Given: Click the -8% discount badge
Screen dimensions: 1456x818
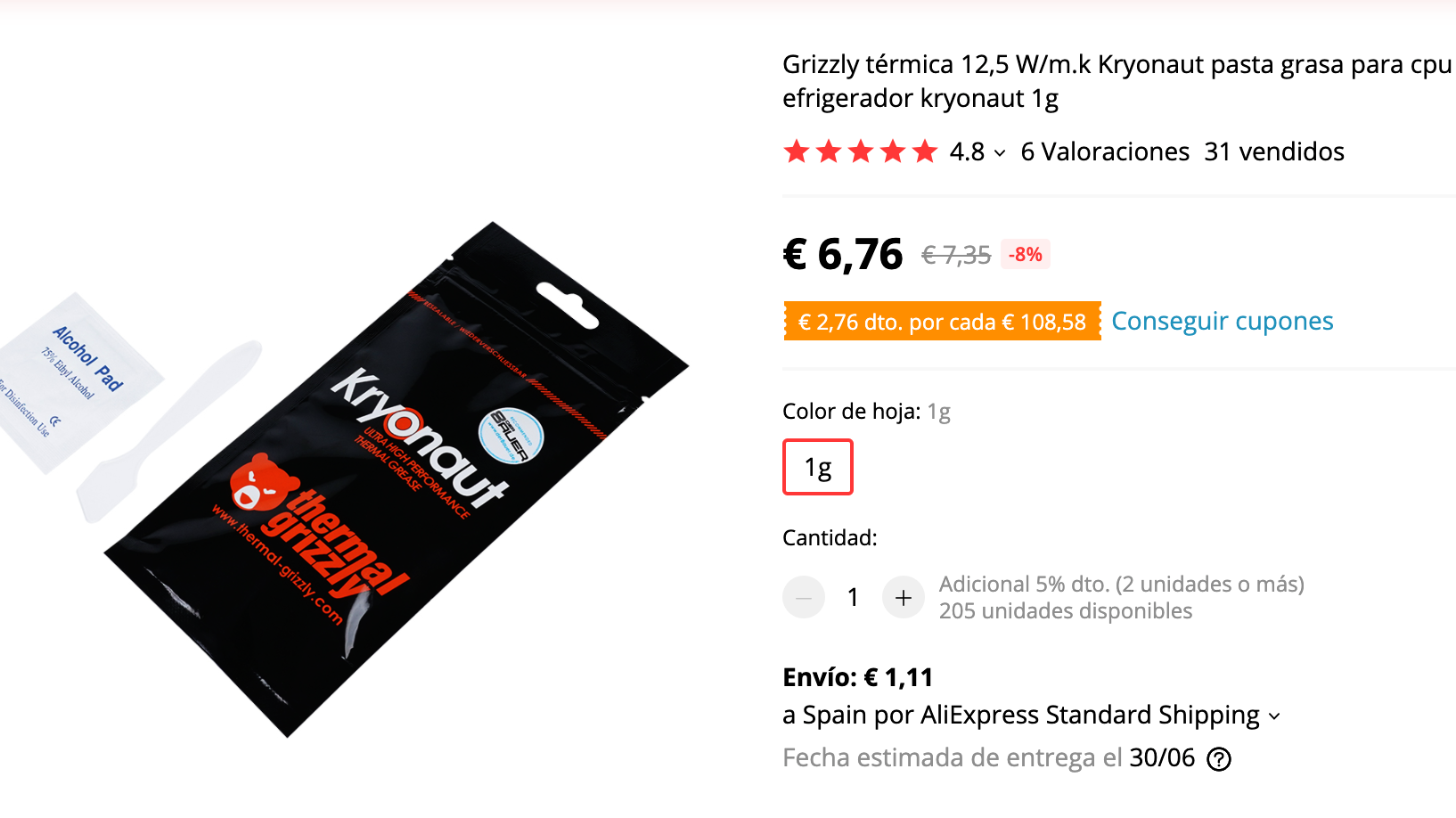Looking at the screenshot, I should (x=1026, y=255).
